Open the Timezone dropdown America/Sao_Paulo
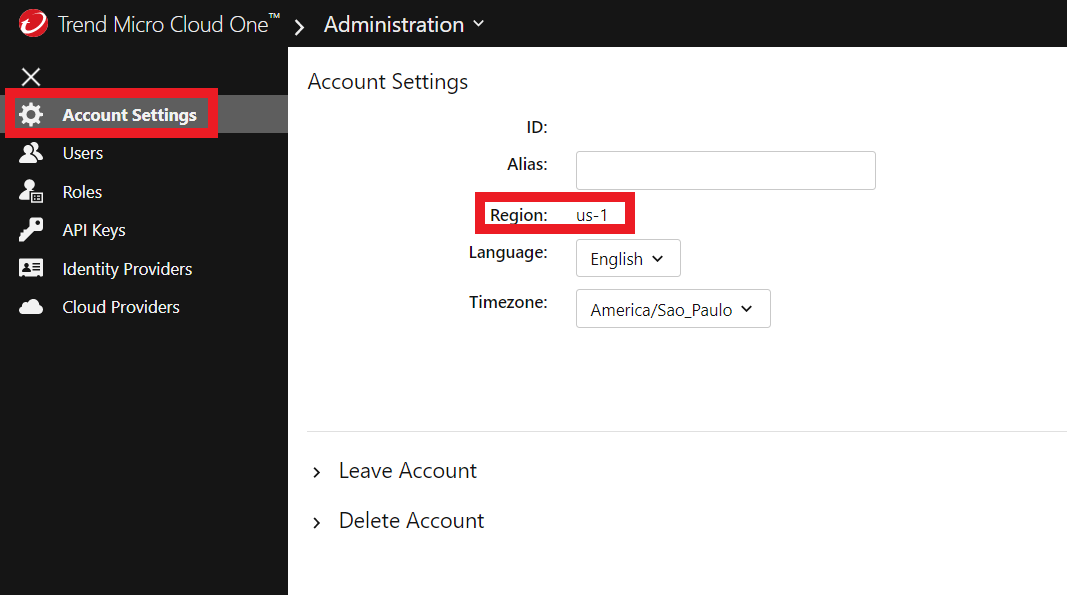1067x595 pixels. (x=673, y=308)
